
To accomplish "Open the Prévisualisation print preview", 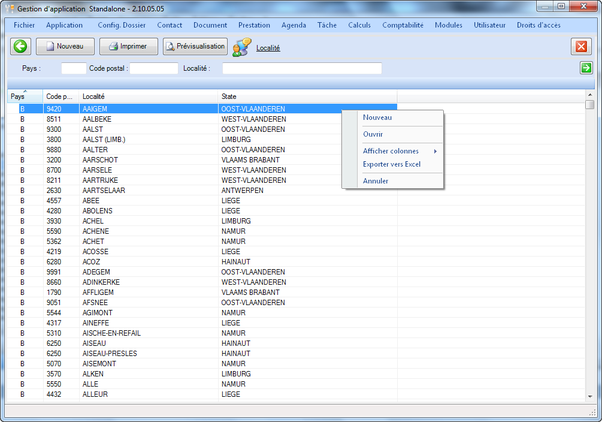I will click(x=195, y=46).
